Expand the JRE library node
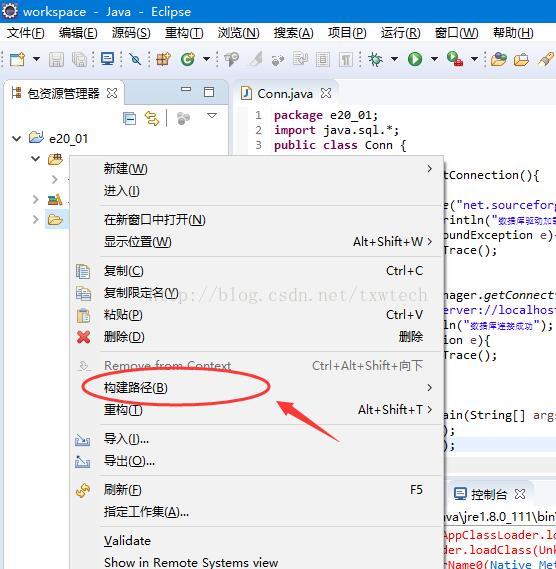This screenshot has height=569, width=556. coord(35,199)
